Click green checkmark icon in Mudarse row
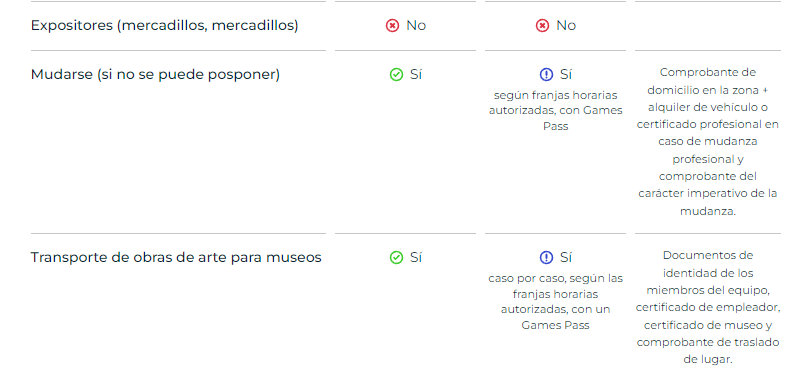 396,75
